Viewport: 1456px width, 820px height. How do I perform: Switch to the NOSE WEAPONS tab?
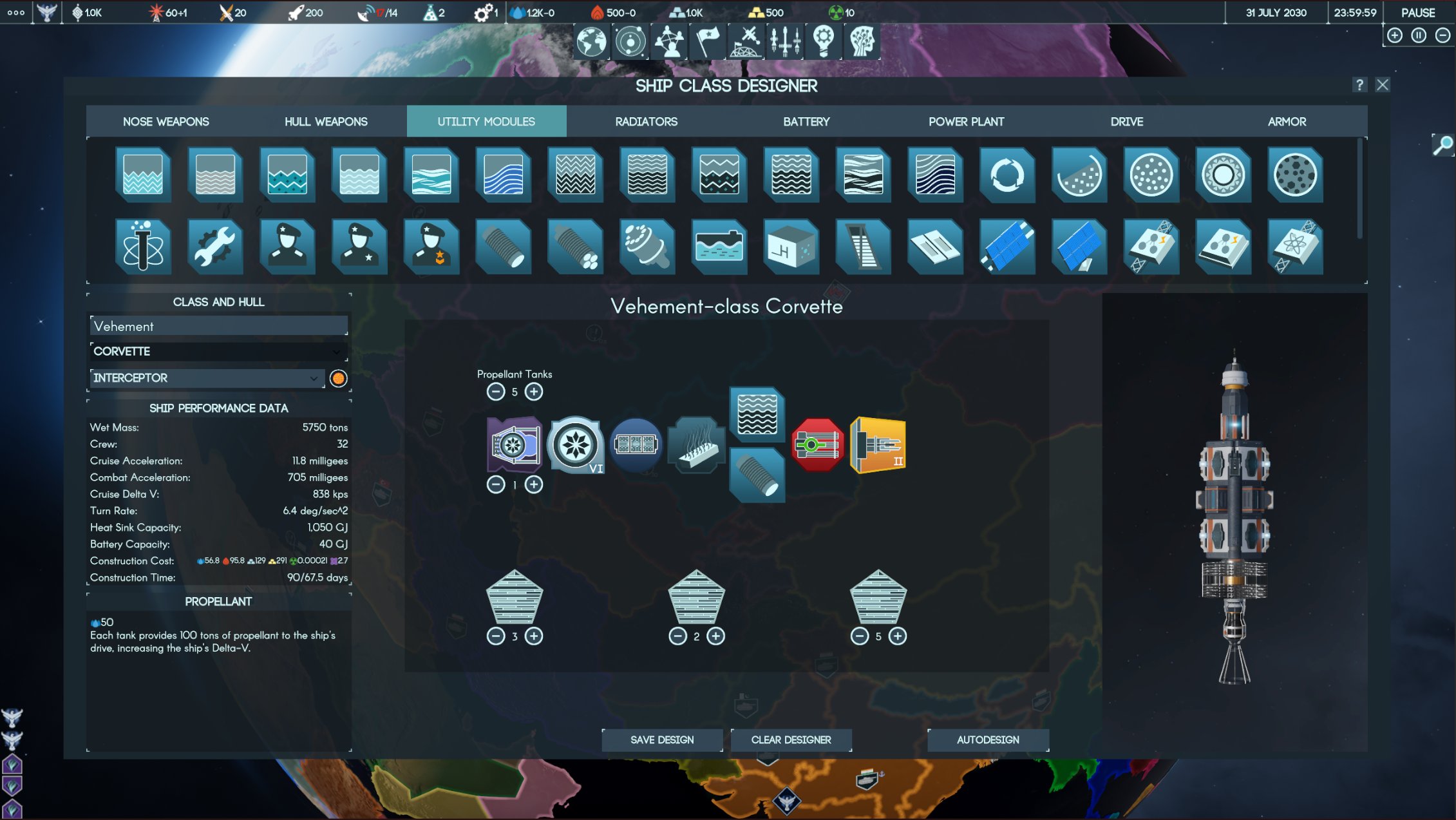(166, 121)
